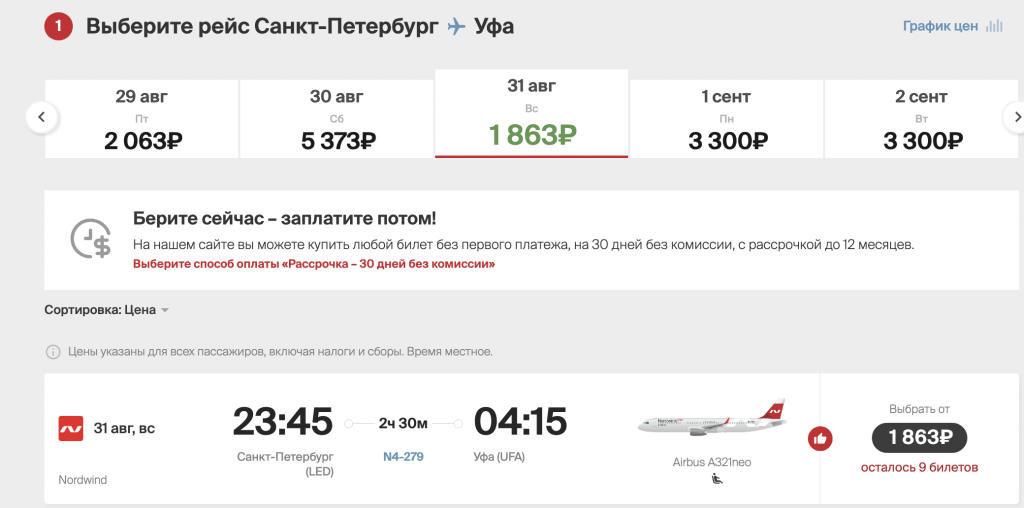
Task: Open flight number N4-279 link
Action: (403, 456)
